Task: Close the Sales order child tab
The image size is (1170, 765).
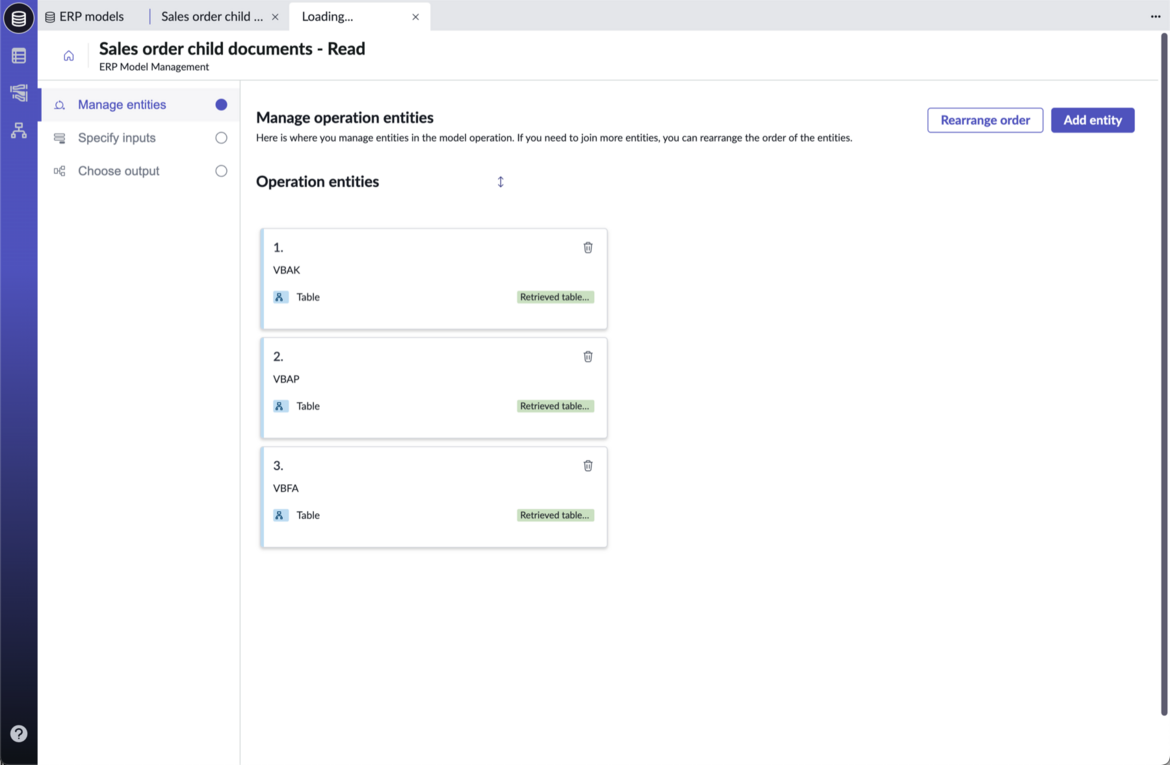Action: (x=275, y=17)
